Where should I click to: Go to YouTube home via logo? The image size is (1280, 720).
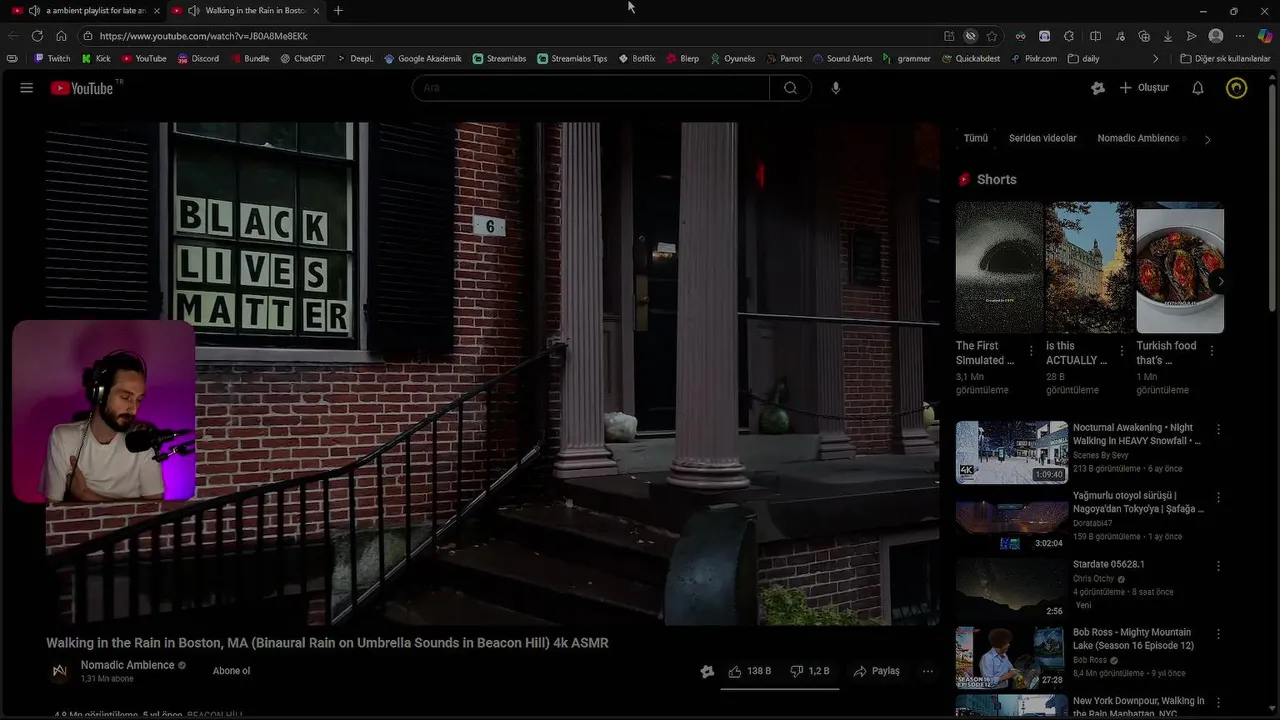[82, 88]
